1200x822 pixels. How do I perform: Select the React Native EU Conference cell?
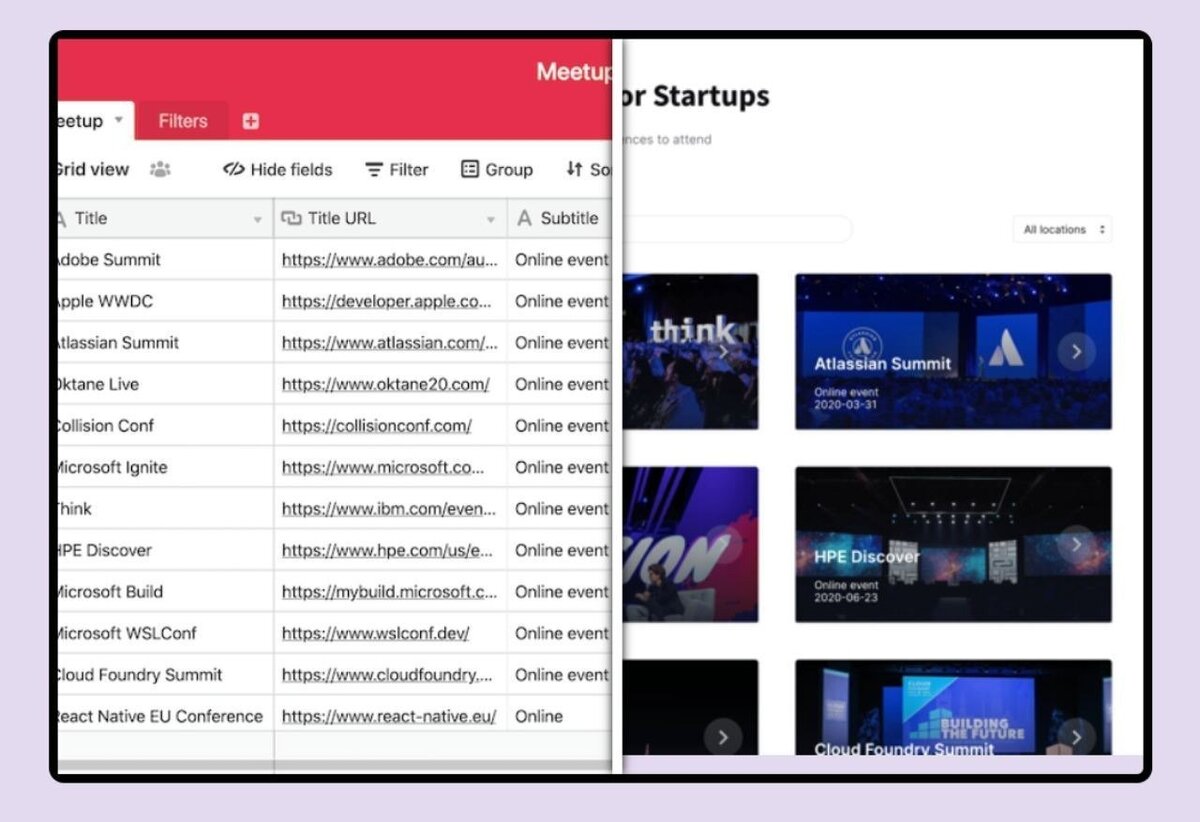(165, 716)
